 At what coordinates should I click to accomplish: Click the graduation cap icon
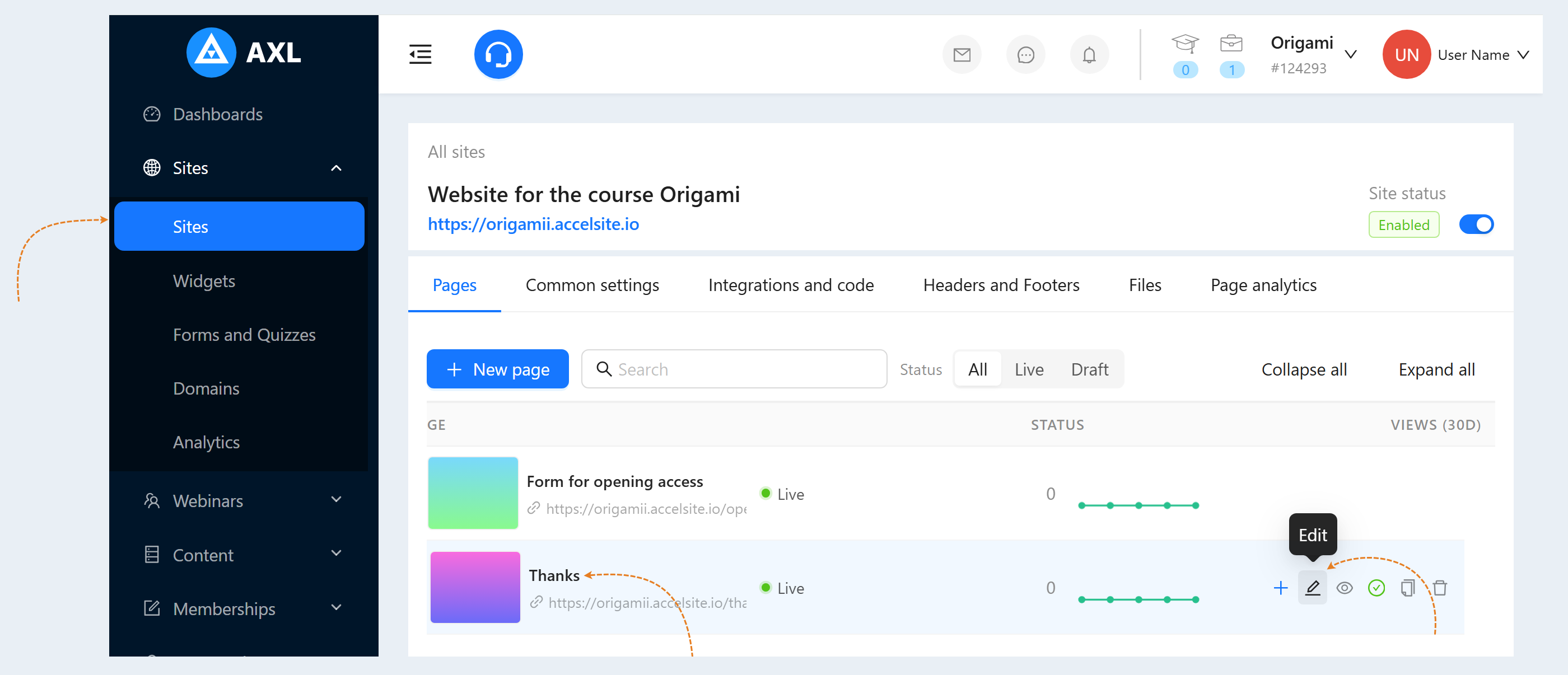click(x=1184, y=43)
